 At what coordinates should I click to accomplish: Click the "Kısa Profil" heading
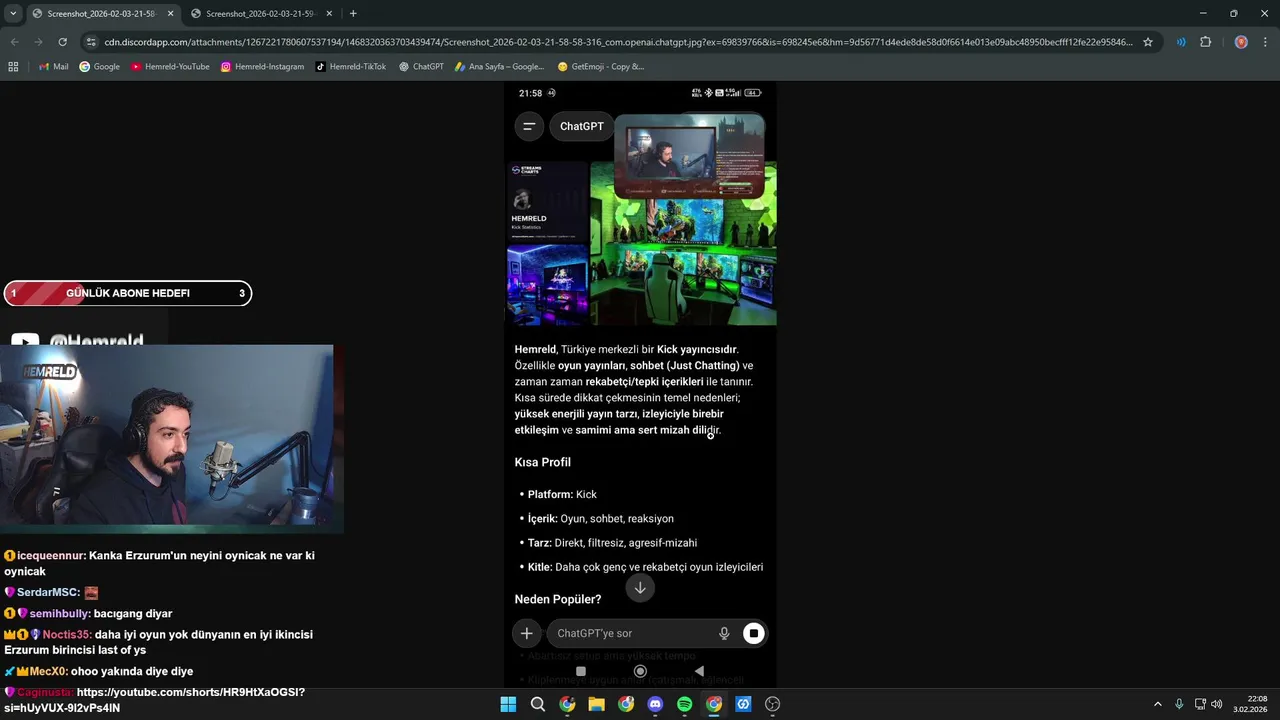pos(543,462)
